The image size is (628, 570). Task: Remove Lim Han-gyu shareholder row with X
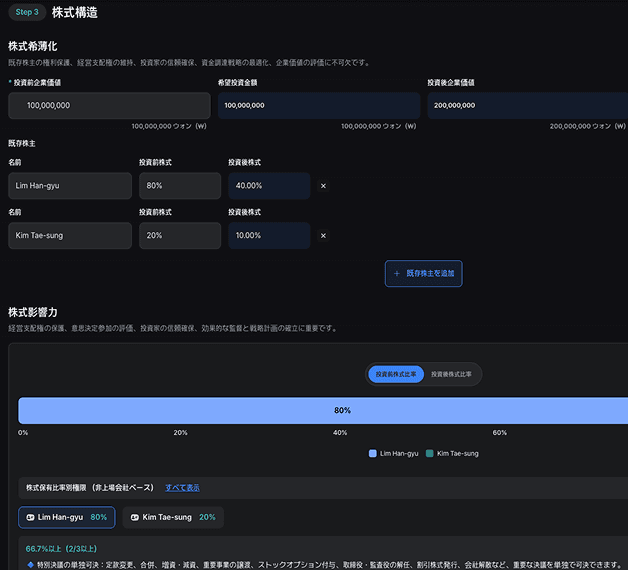coord(323,186)
